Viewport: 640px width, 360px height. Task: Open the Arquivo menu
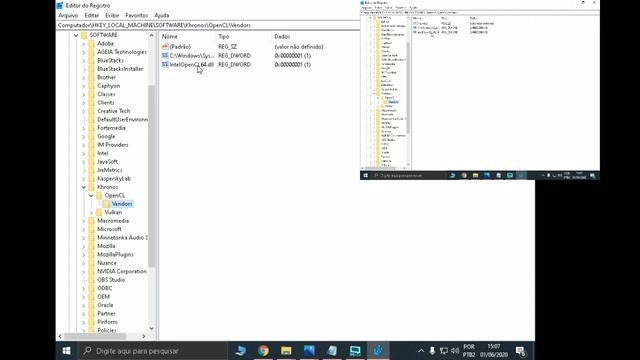click(x=68, y=15)
